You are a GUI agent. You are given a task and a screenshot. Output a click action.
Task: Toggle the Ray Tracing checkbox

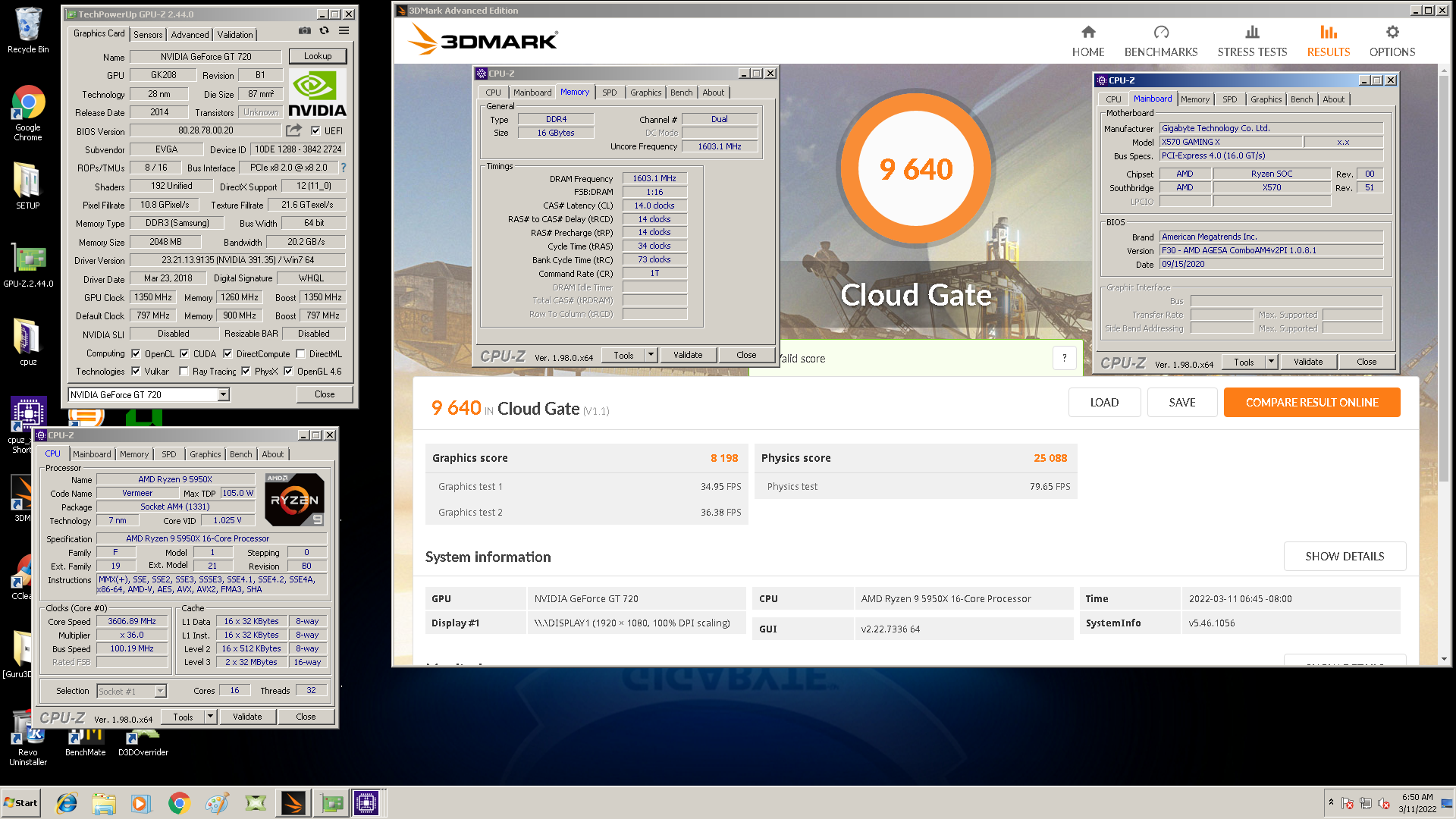point(184,371)
